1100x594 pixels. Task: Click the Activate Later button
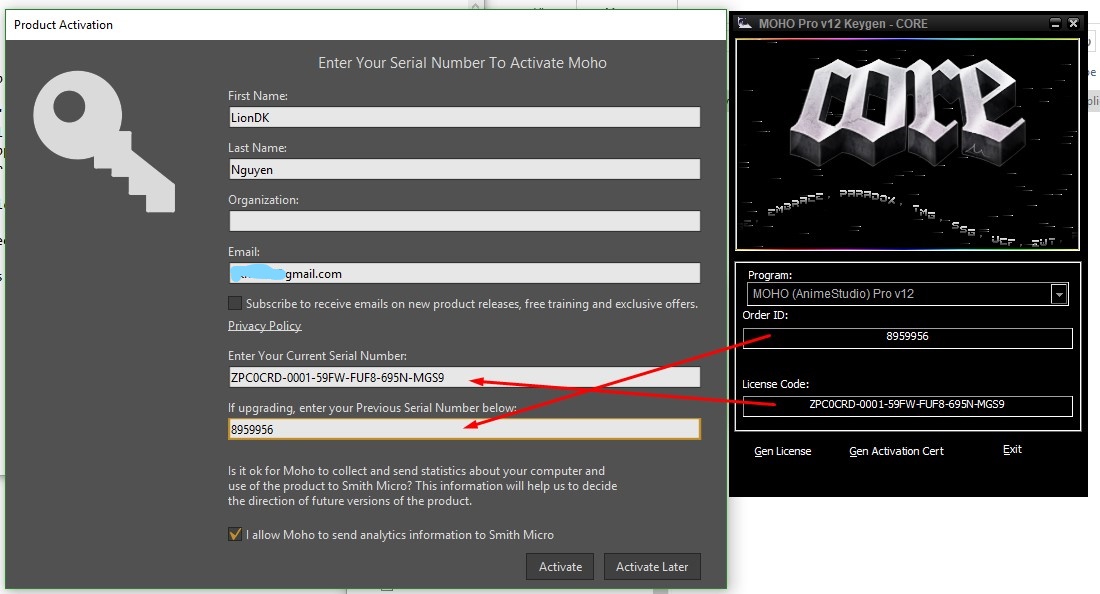pos(652,567)
